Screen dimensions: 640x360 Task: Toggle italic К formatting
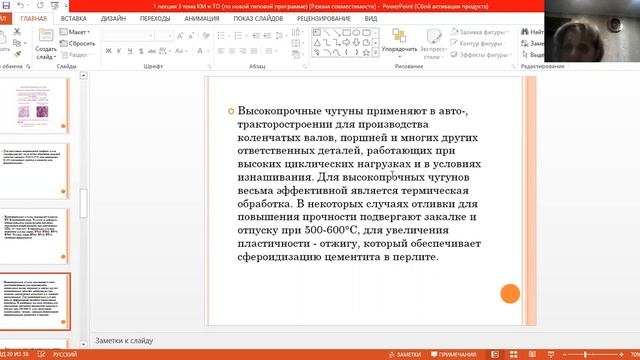119,51
